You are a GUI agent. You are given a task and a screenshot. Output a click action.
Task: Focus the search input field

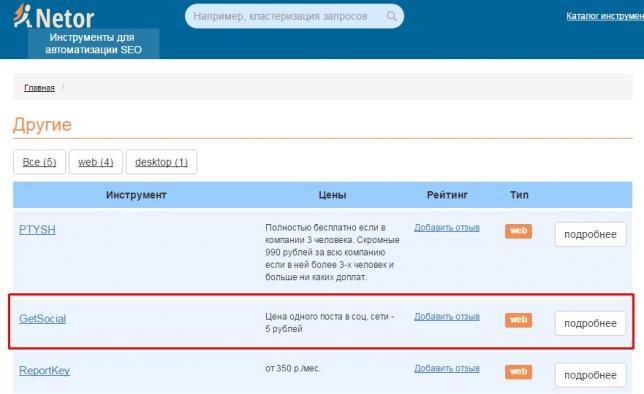click(294, 16)
